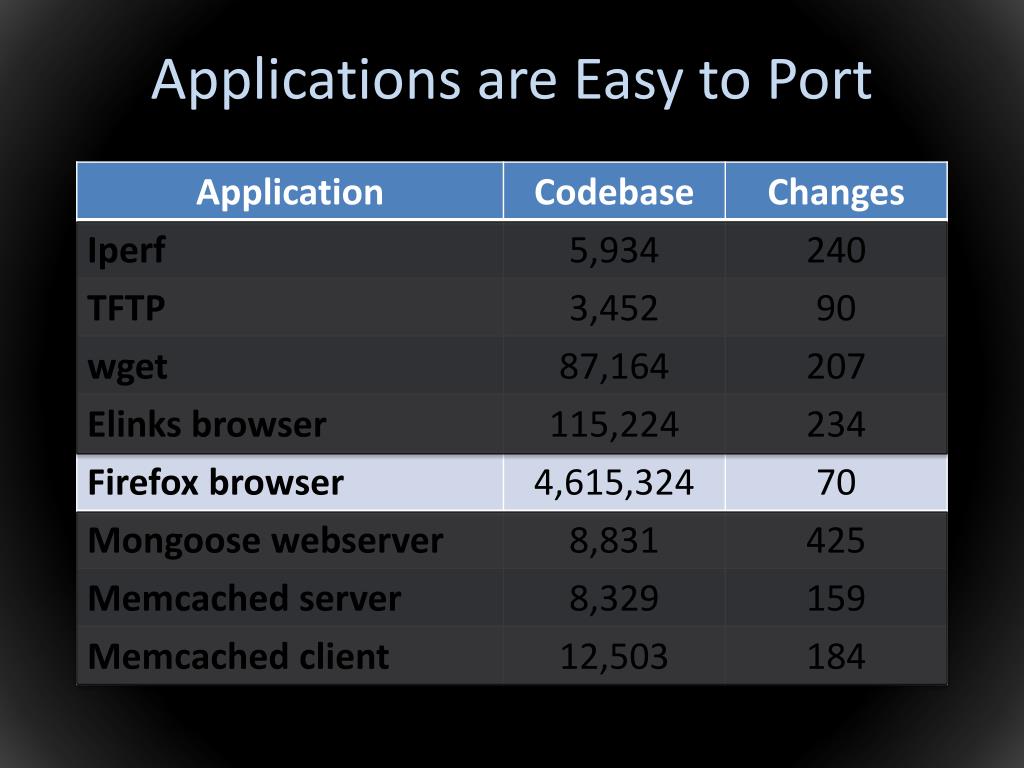Click the 'Application' column header
Screen dimensions: 1024x768
[x=290, y=191]
